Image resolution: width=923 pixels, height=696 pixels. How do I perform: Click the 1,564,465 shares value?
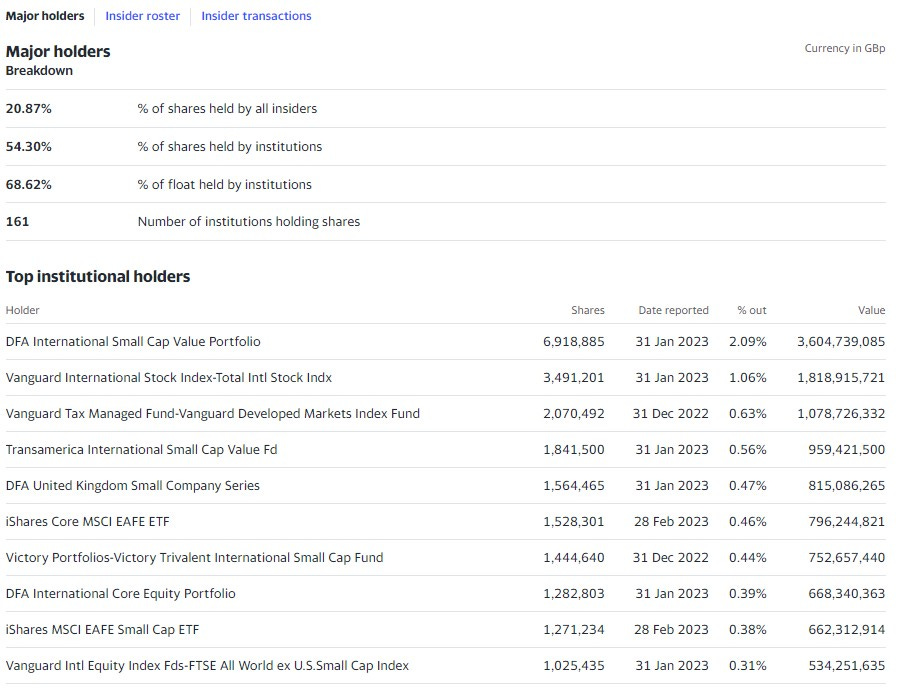coord(573,485)
